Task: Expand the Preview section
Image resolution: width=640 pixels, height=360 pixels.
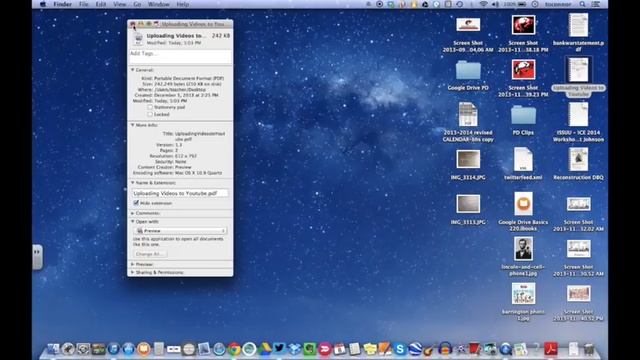Action: tap(132, 264)
